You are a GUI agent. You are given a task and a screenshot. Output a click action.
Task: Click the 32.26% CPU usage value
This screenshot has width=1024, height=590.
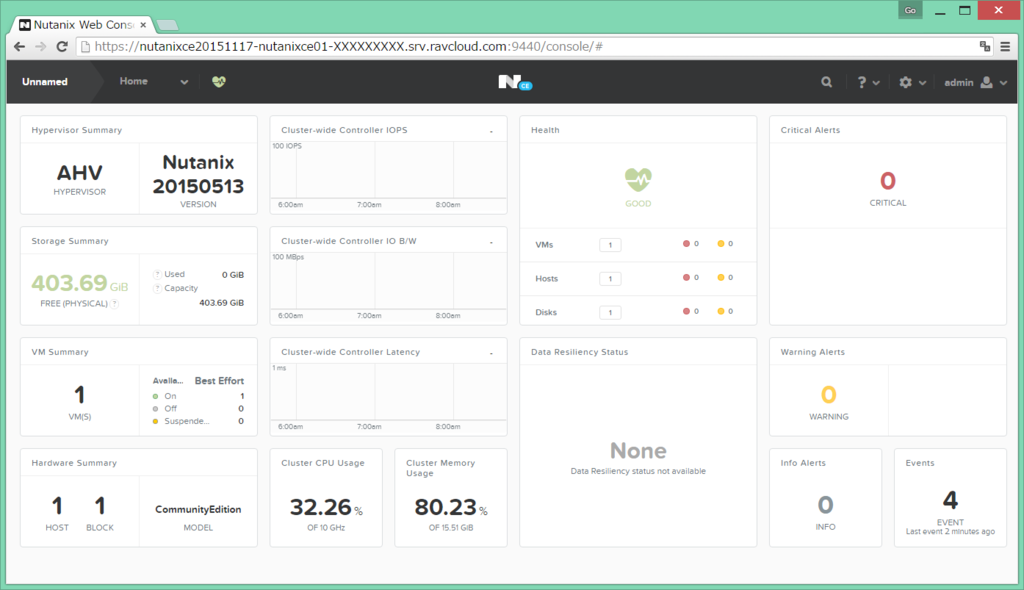(x=326, y=507)
